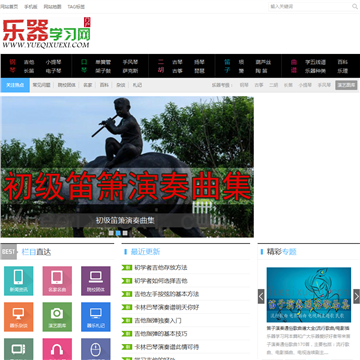
Task: Open article 卡林巴琴演奏谱此情可待
Action: (x=167, y=347)
